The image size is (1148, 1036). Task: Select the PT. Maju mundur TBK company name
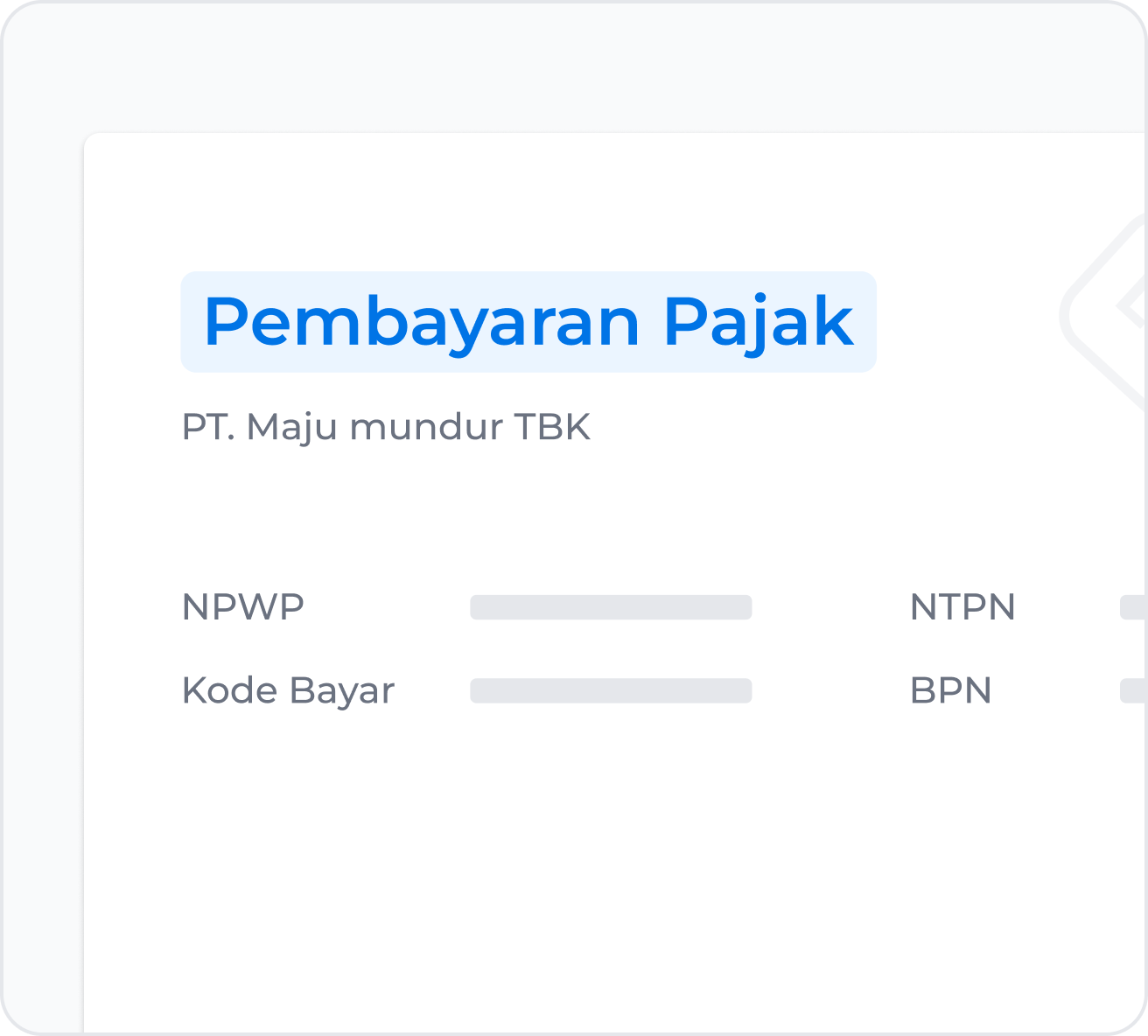point(386,428)
